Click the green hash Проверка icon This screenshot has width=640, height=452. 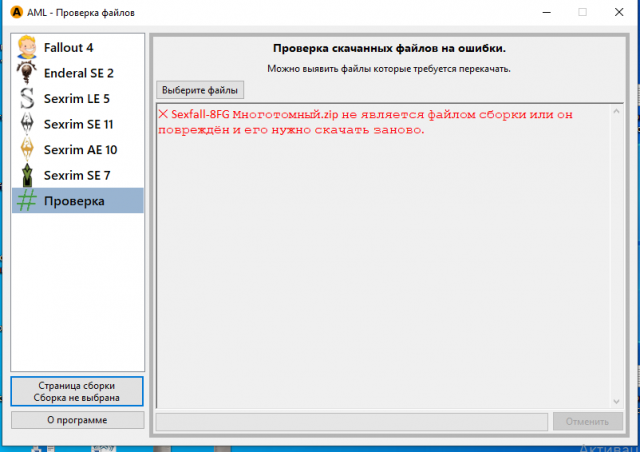28,201
